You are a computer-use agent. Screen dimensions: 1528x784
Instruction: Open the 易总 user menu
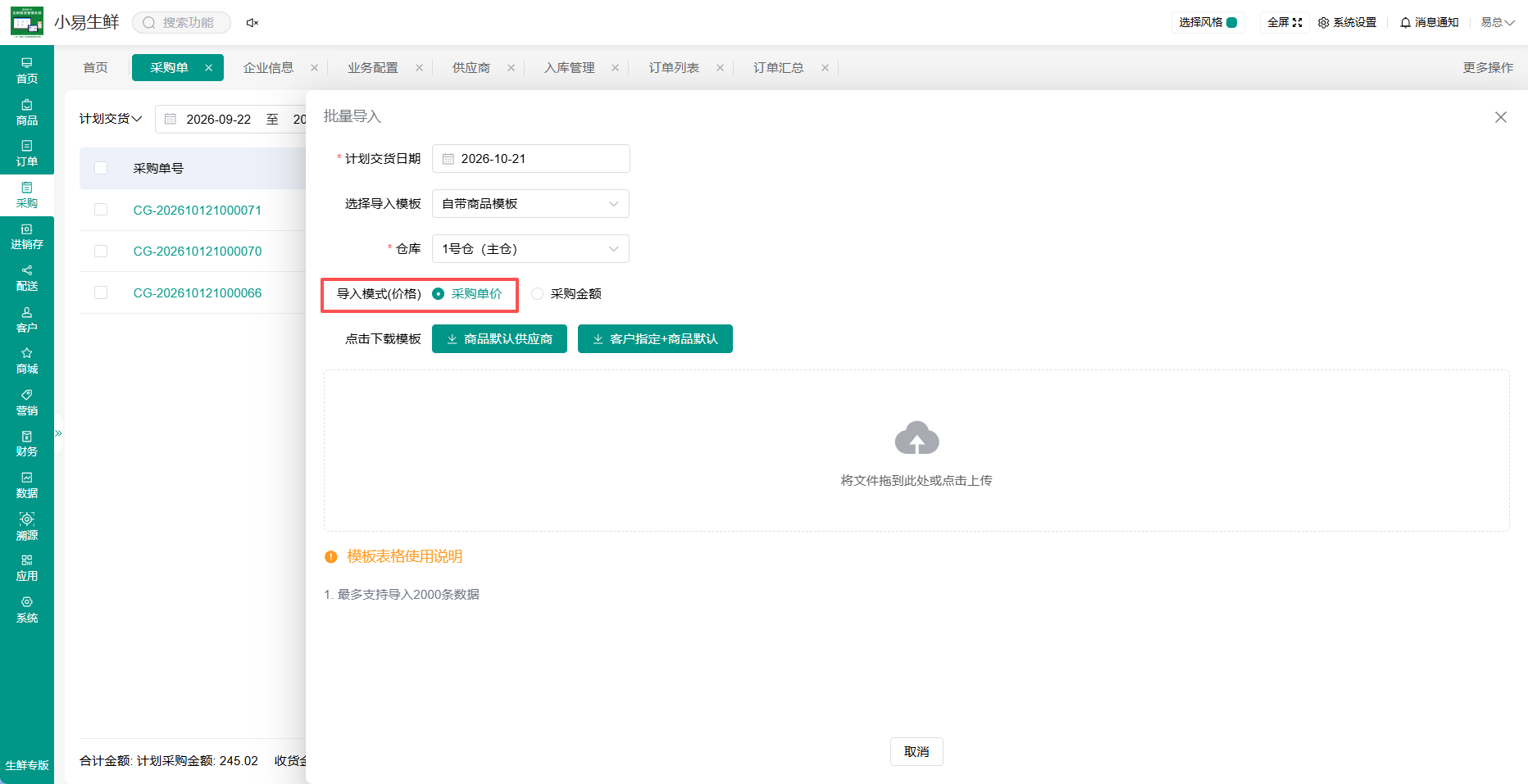1497,22
